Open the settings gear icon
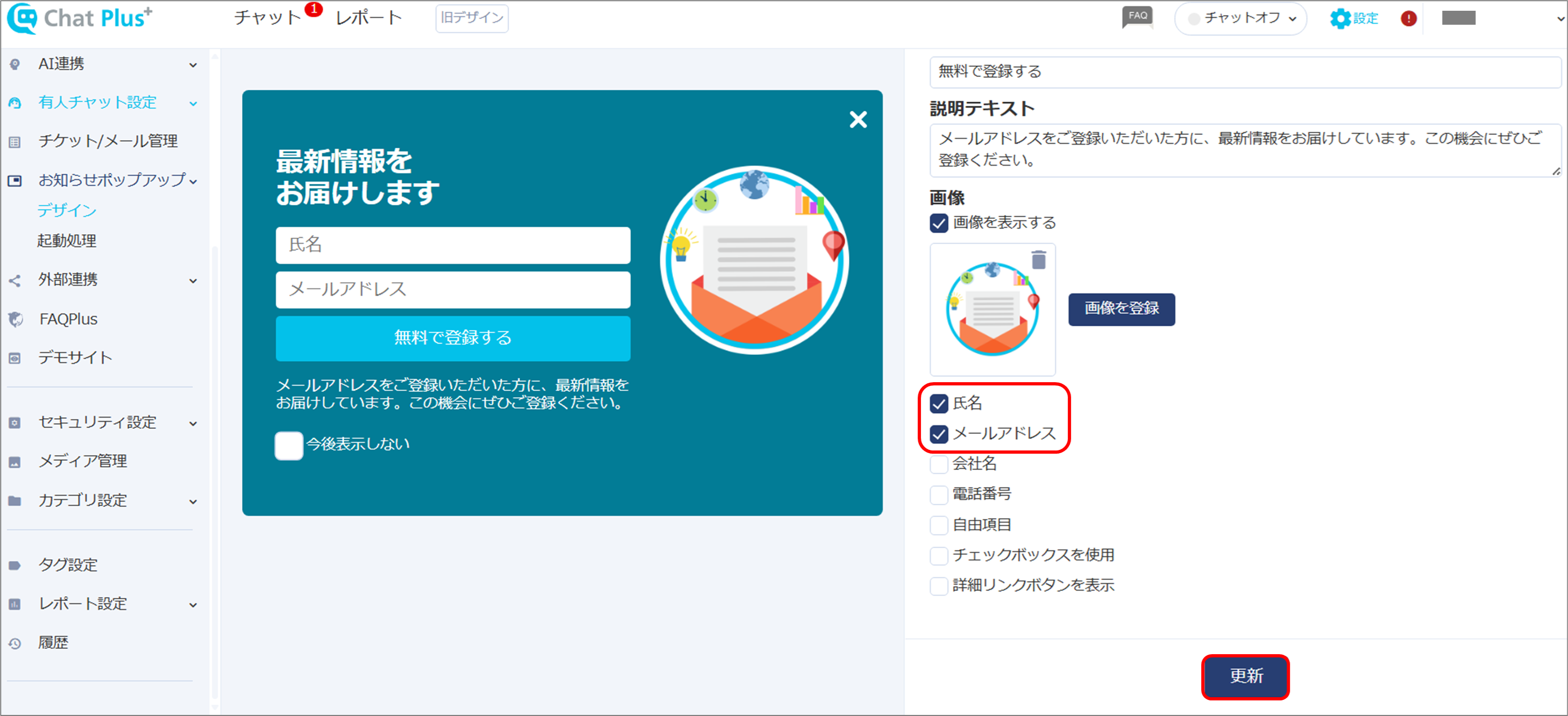 1339,19
